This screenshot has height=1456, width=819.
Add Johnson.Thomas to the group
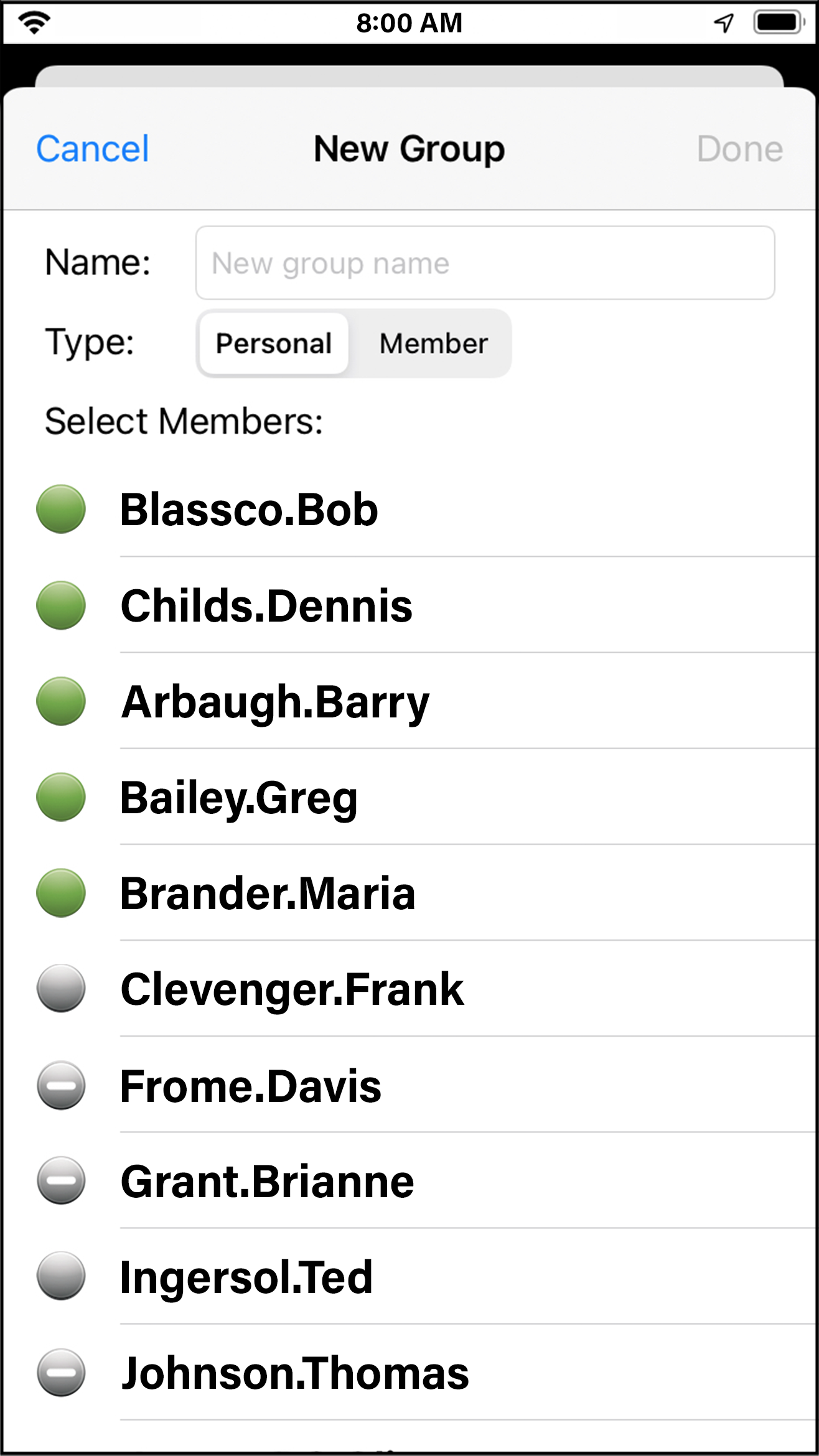(295, 1373)
